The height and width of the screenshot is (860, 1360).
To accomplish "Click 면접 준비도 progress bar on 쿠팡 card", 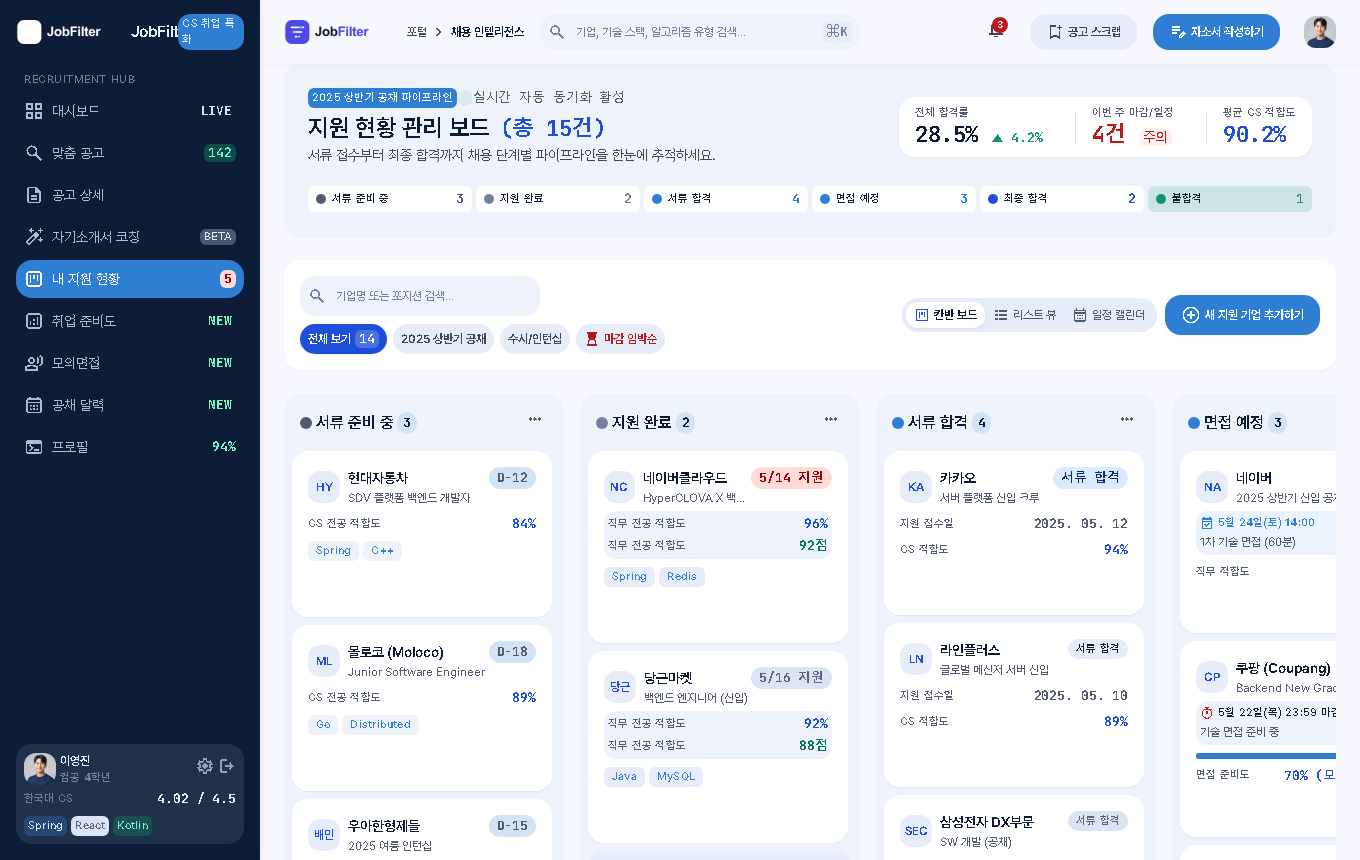I will 1267,756.
